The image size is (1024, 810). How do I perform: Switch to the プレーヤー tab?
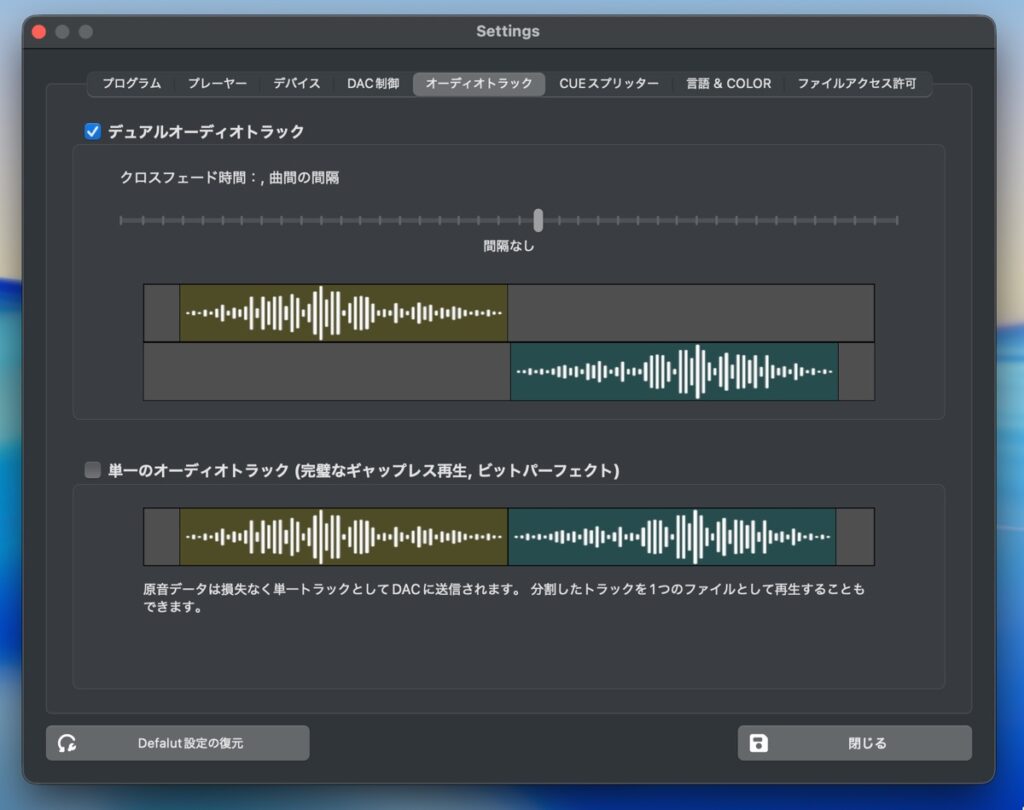[217, 84]
